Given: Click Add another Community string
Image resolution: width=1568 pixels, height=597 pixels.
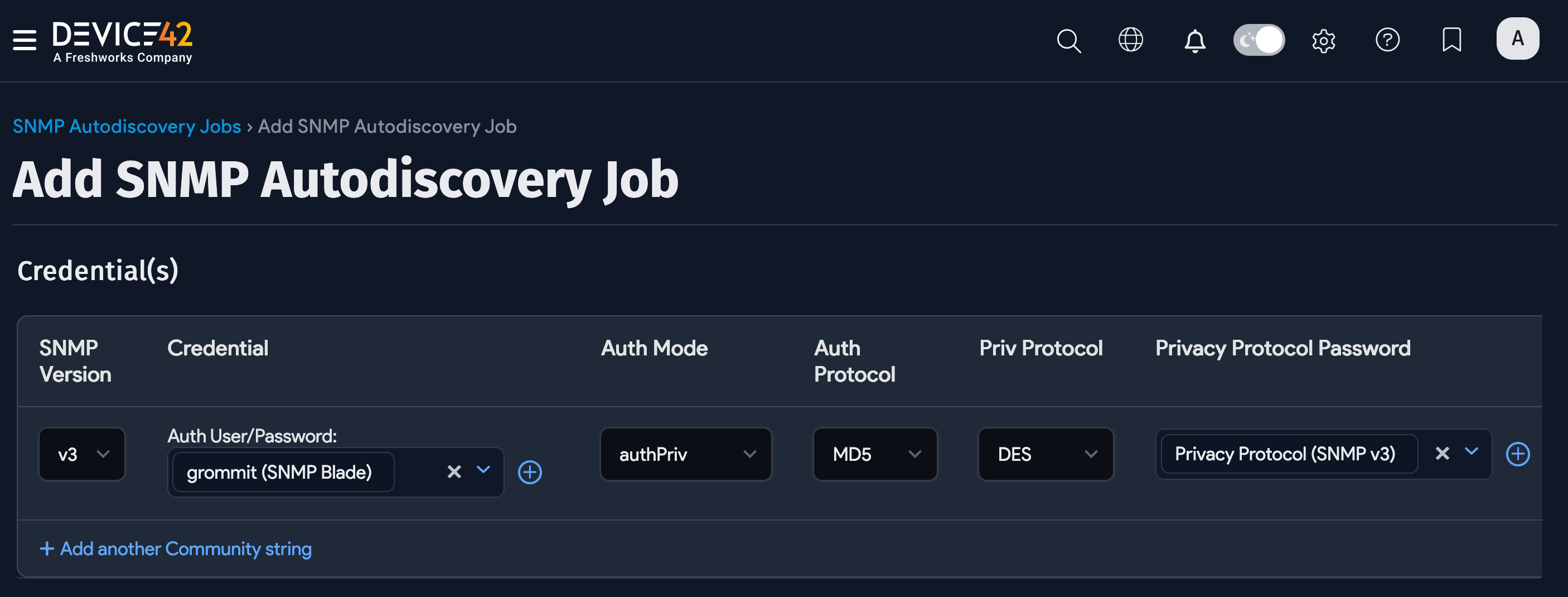Looking at the screenshot, I should pos(175,548).
